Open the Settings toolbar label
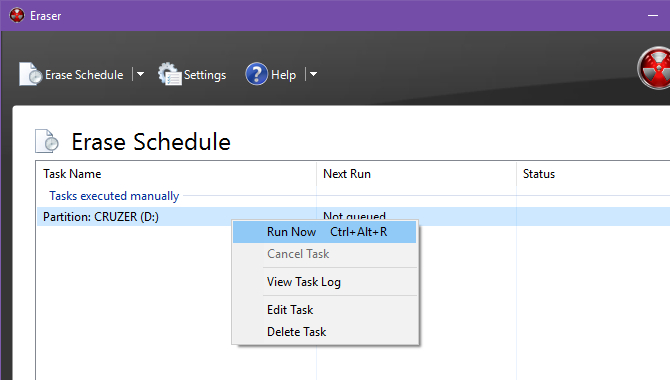 tap(205, 75)
